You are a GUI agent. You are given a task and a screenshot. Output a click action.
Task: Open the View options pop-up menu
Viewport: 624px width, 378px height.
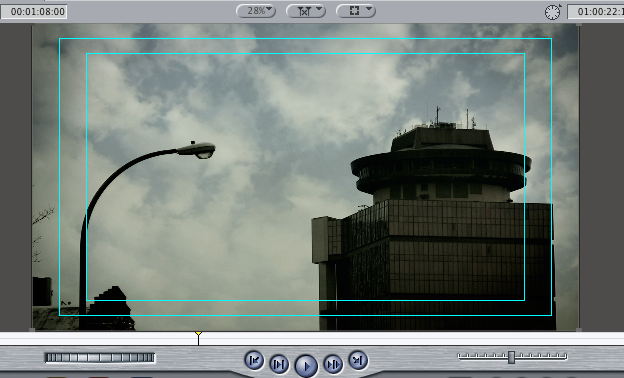point(356,11)
